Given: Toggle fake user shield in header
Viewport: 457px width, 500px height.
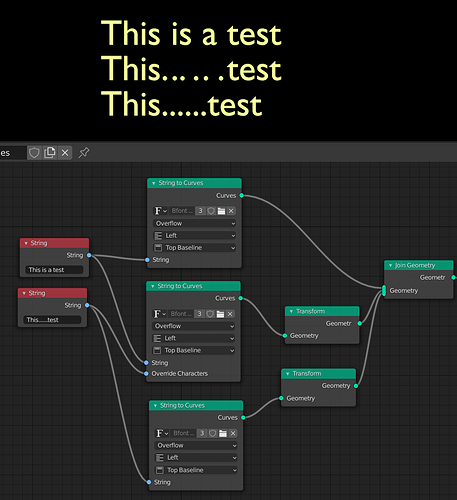Looking at the screenshot, I should point(34,153).
